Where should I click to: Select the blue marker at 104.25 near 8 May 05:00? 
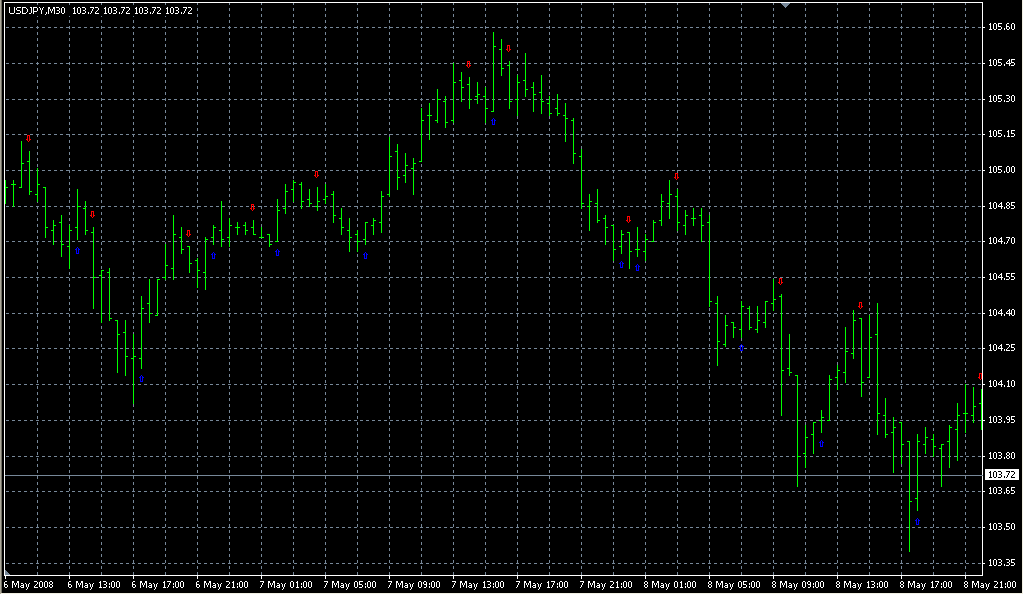coord(741,348)
